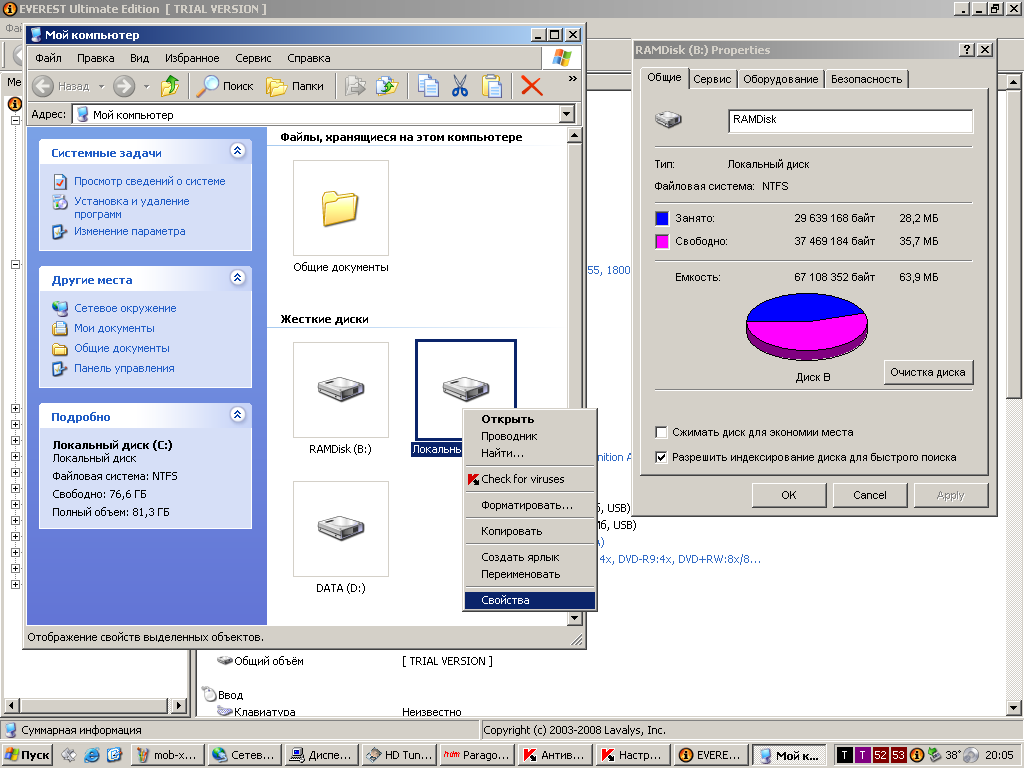Click the Move To folder toolbar icon
This screenshot has height=768, width=1024.
356,86
